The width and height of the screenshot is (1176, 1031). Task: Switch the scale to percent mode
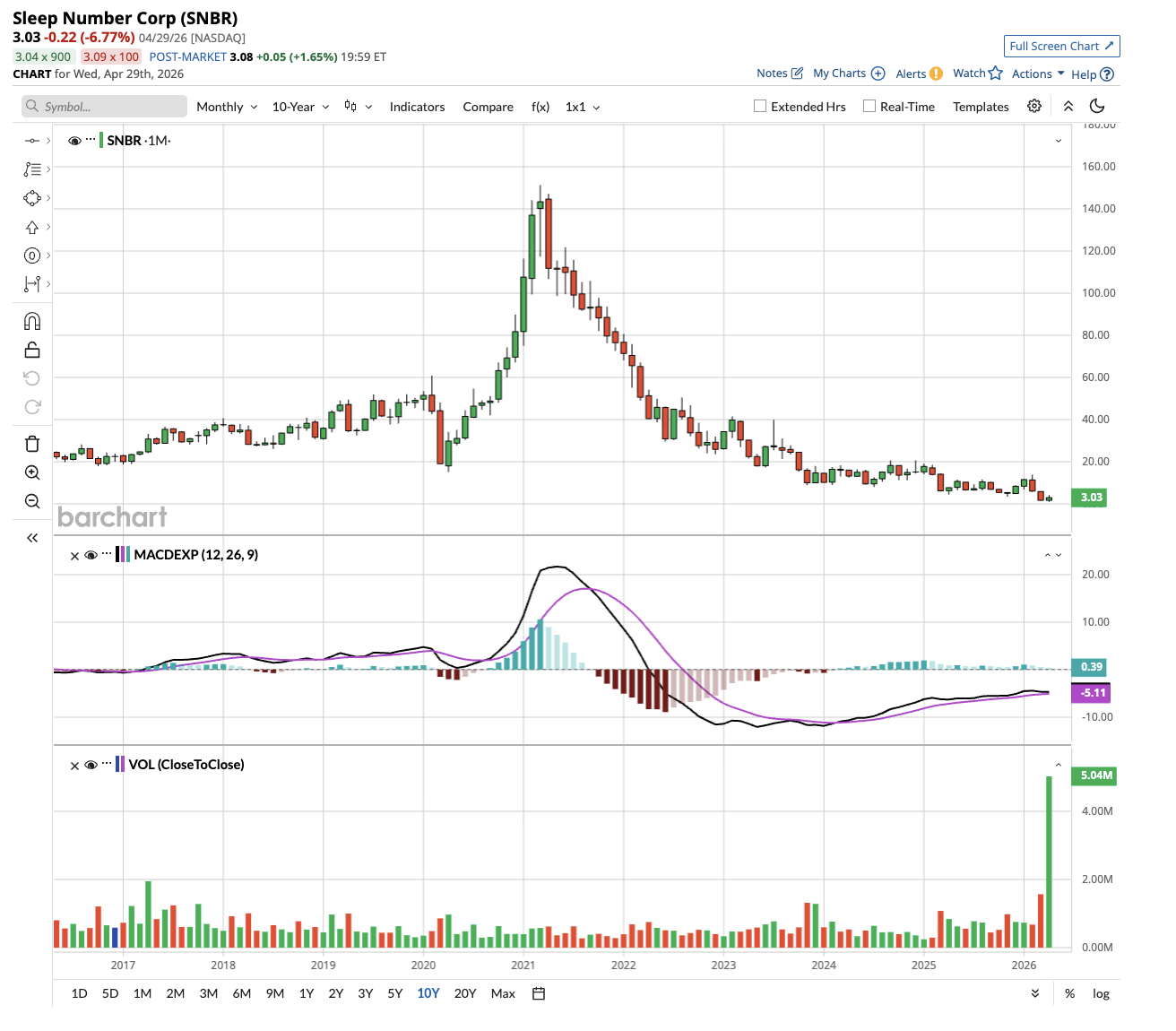point(1069,993)
